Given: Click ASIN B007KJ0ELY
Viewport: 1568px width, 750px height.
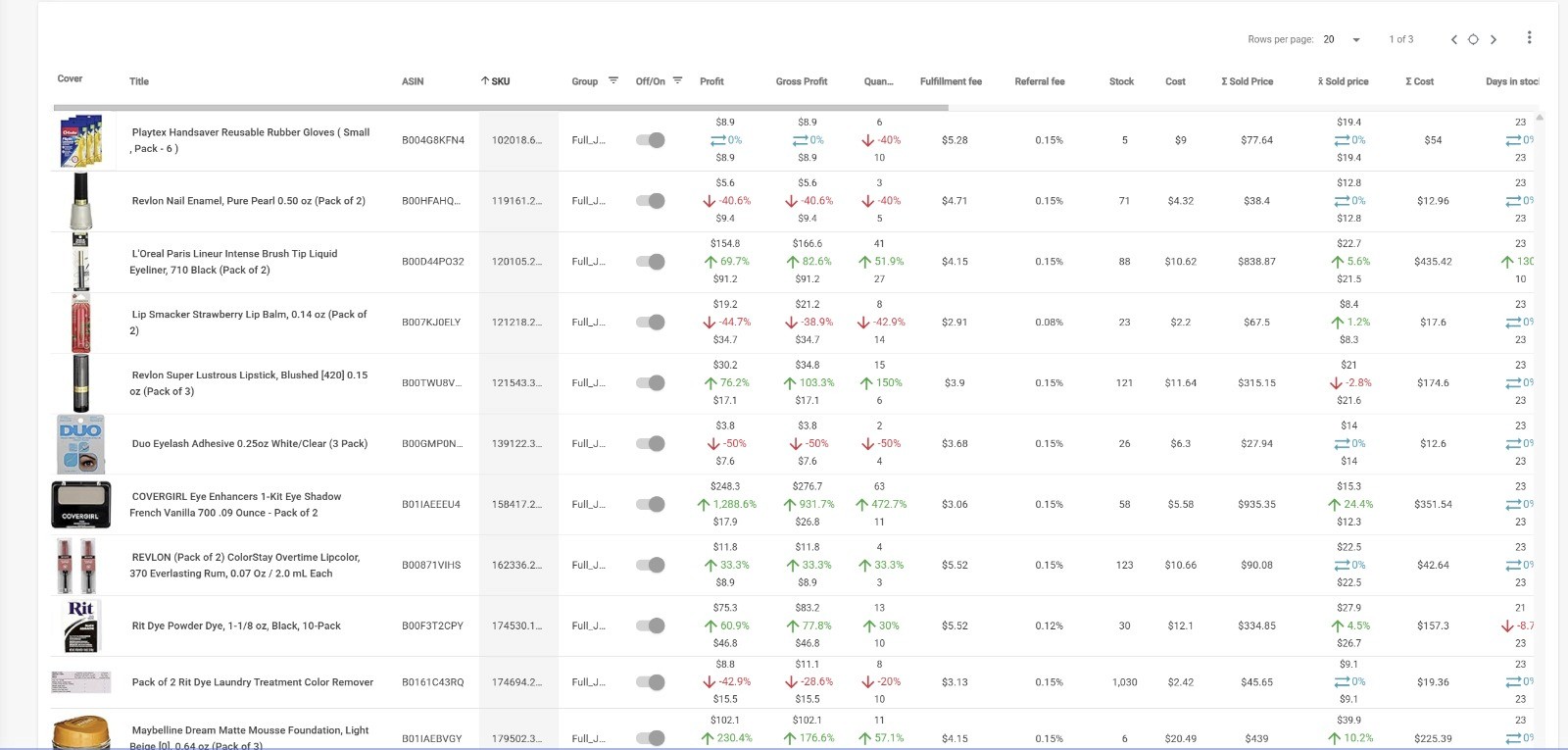Looking at the screenshot, I should pos(431,323).
